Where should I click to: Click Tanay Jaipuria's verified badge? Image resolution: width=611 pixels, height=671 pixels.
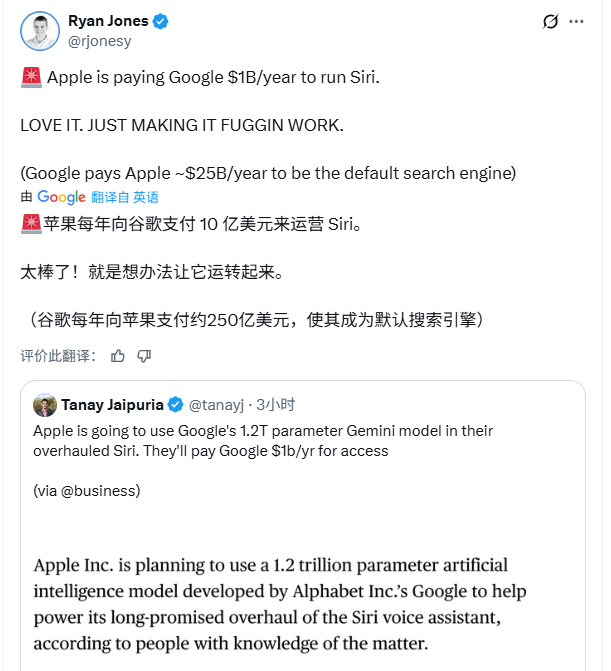[x=174, y=405]
